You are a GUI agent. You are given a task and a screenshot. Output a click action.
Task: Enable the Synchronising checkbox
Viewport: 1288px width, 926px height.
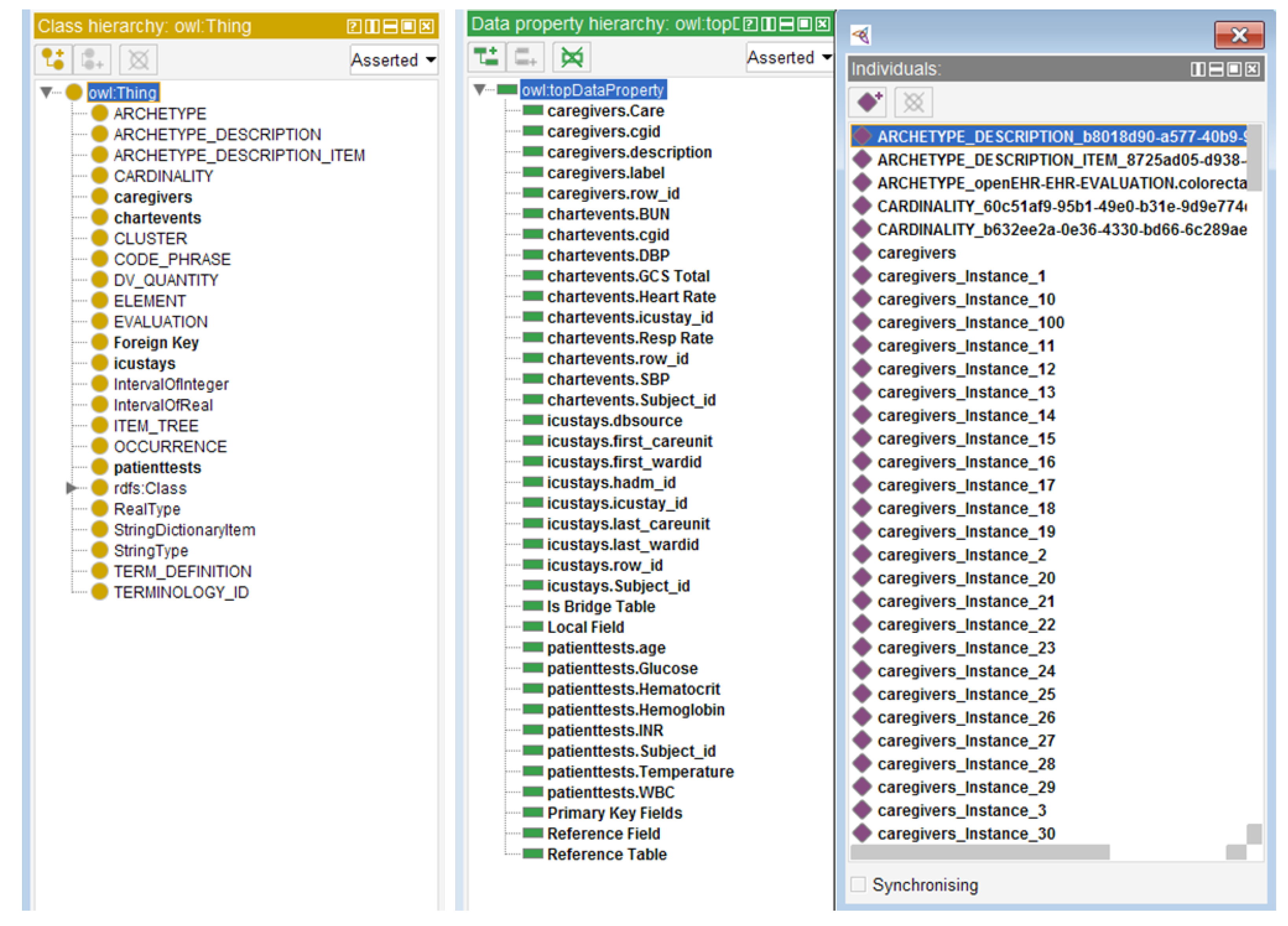pos(858,884)
